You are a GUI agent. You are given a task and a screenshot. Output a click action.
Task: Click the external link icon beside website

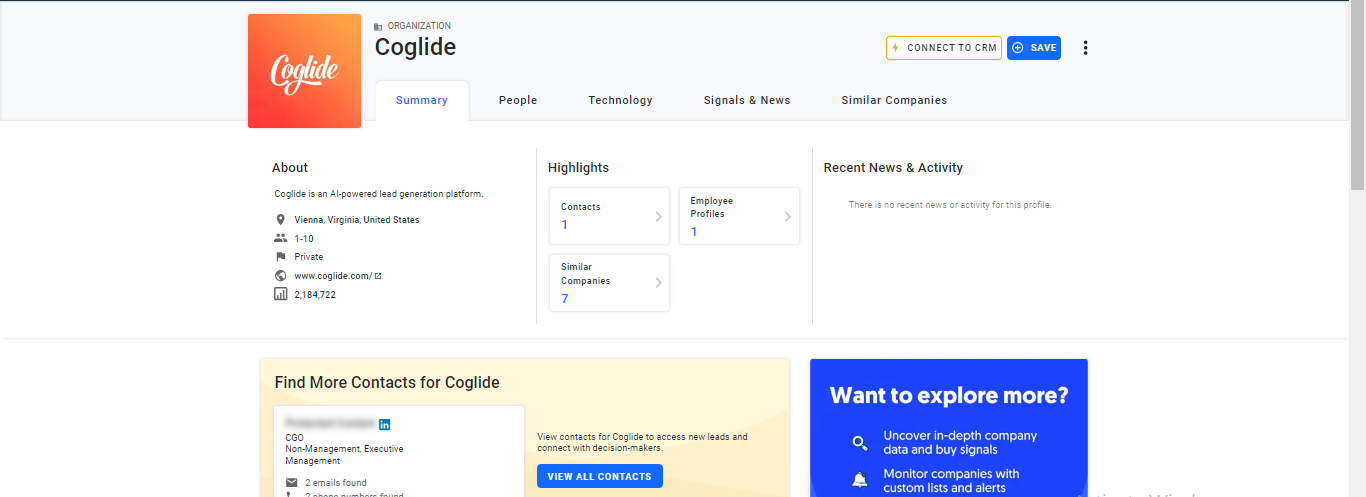(378, 276)
